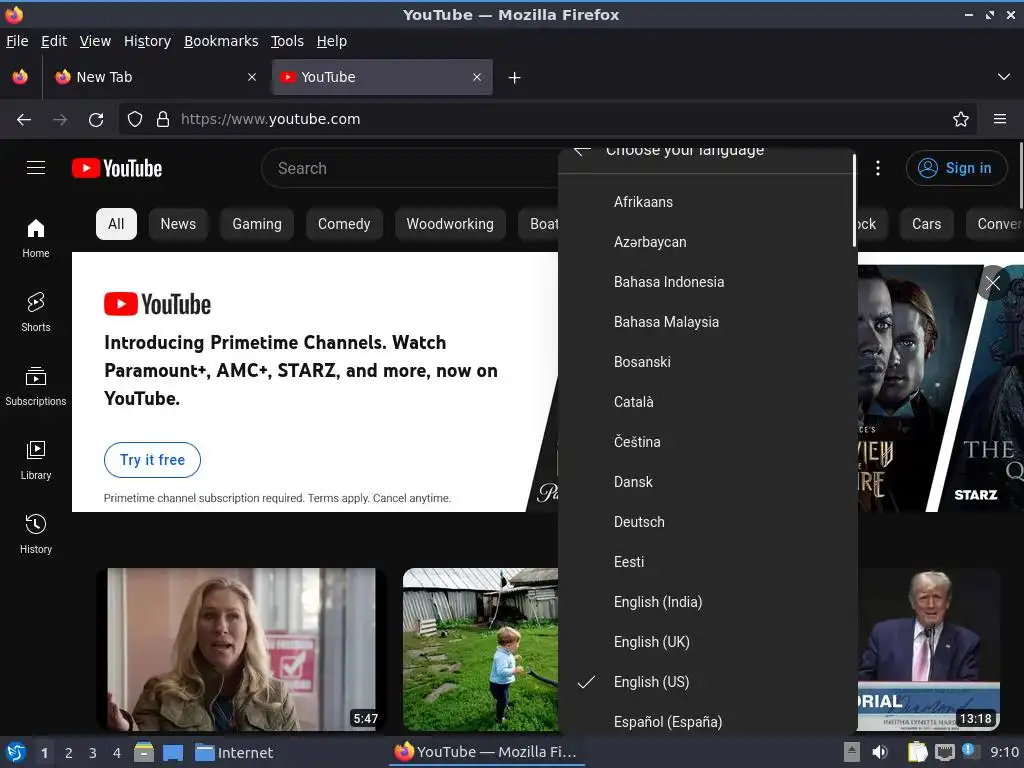Open the Tools menu
This screenshot has height=768, width=1024.
287,41
